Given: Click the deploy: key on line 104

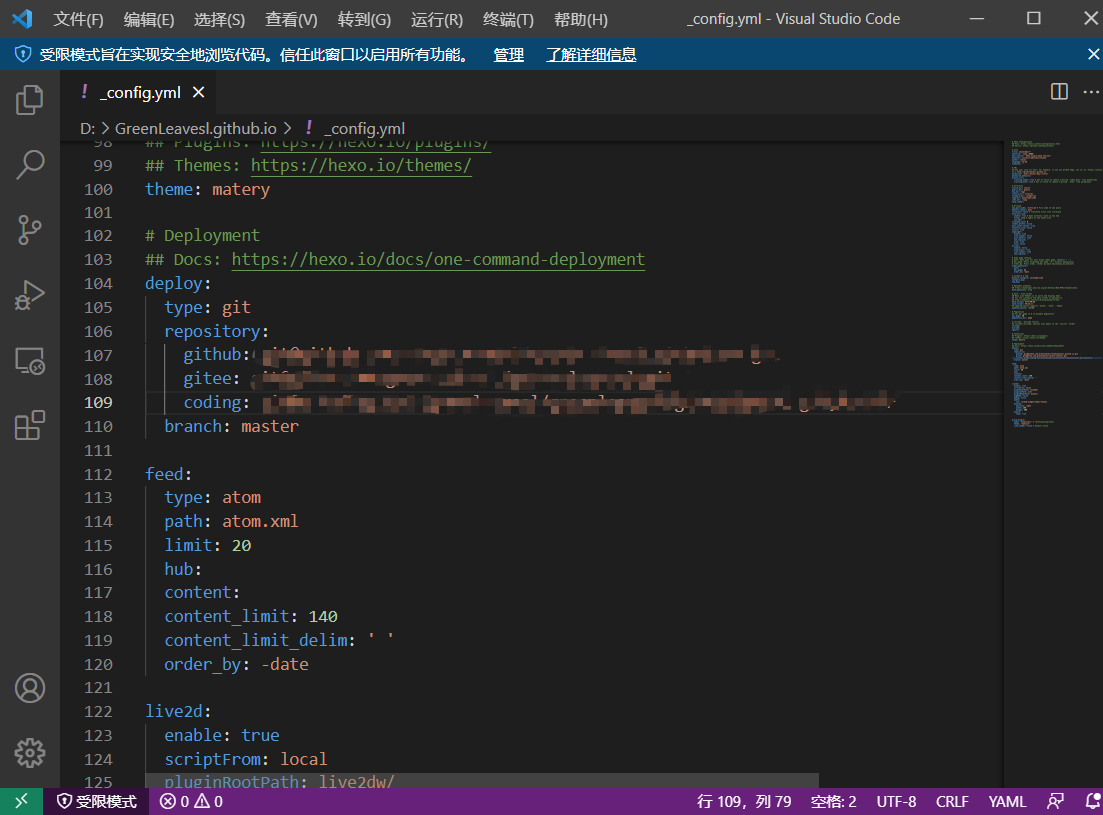Looking at the screenshot, I should point(177,283).
